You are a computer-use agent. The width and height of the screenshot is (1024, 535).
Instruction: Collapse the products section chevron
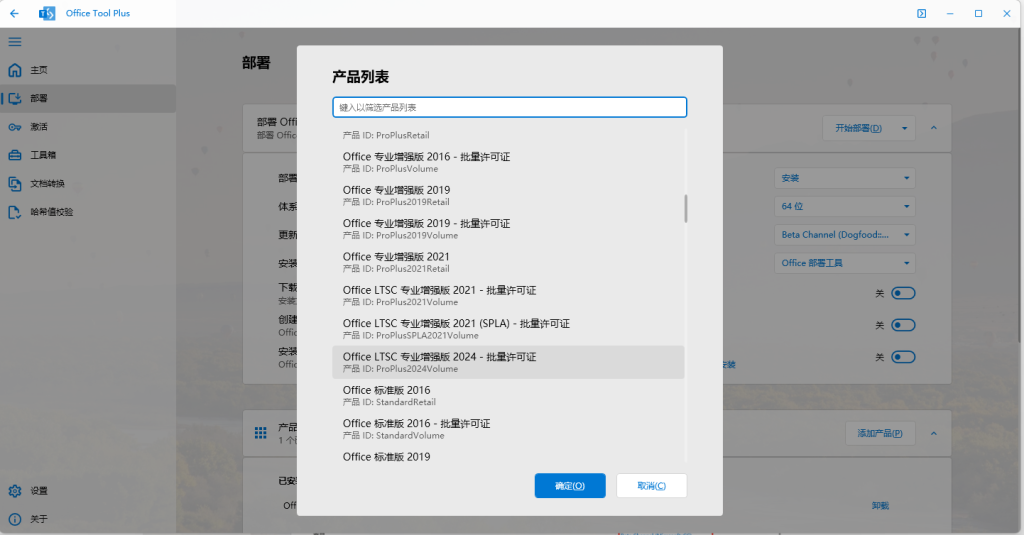point(934,433)
